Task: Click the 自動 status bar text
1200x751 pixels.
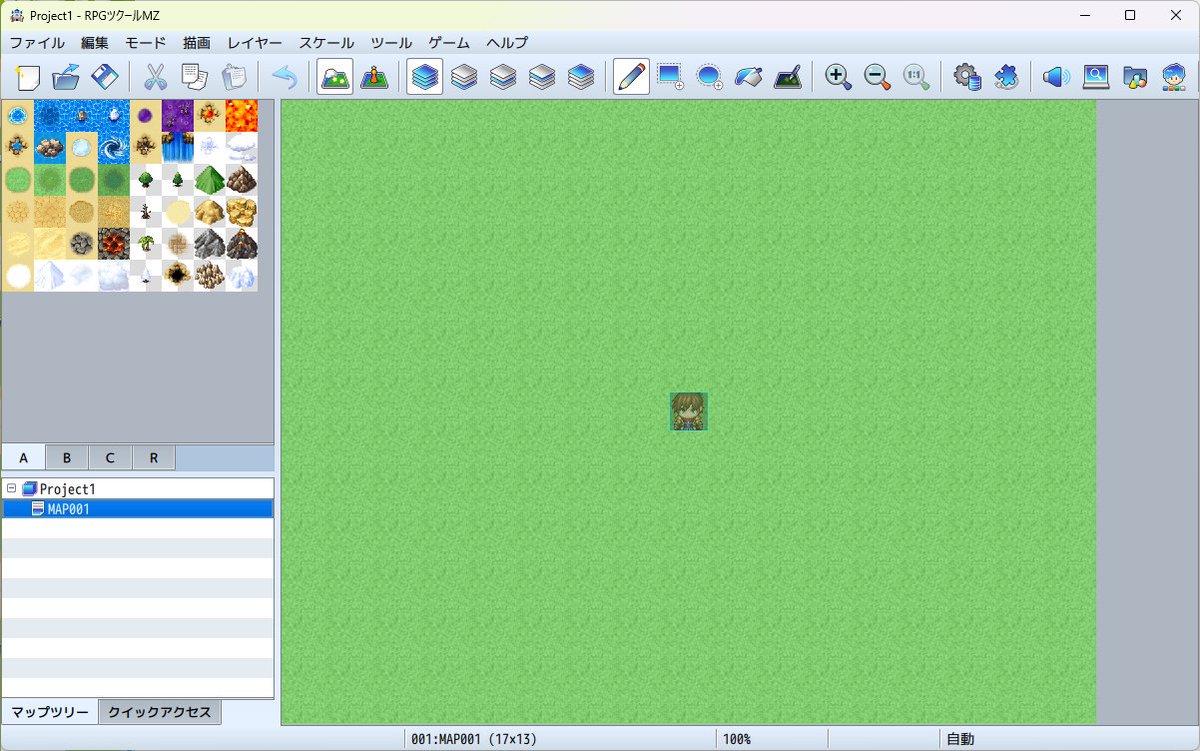Action: [960, 739]
